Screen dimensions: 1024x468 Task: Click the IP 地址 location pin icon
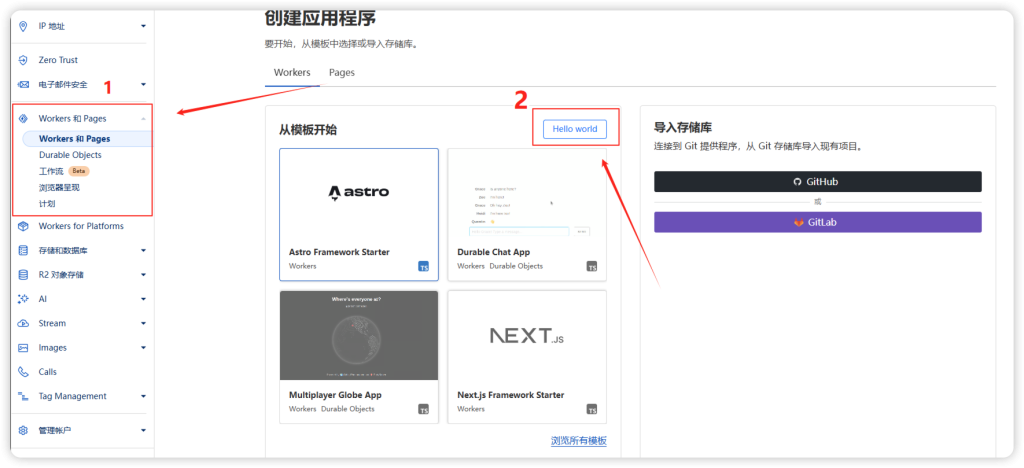point(24,26)
